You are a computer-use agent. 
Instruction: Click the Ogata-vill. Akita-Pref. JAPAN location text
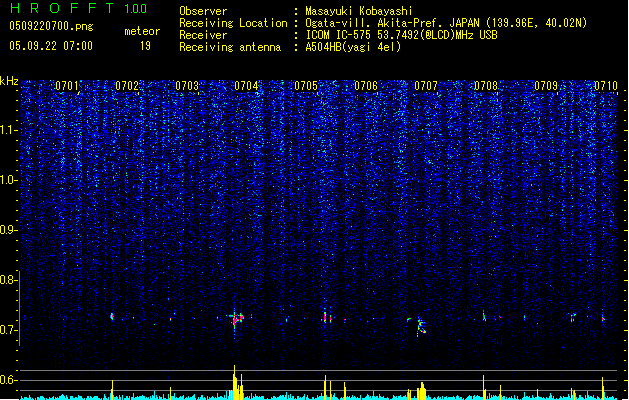click(446, 23)
